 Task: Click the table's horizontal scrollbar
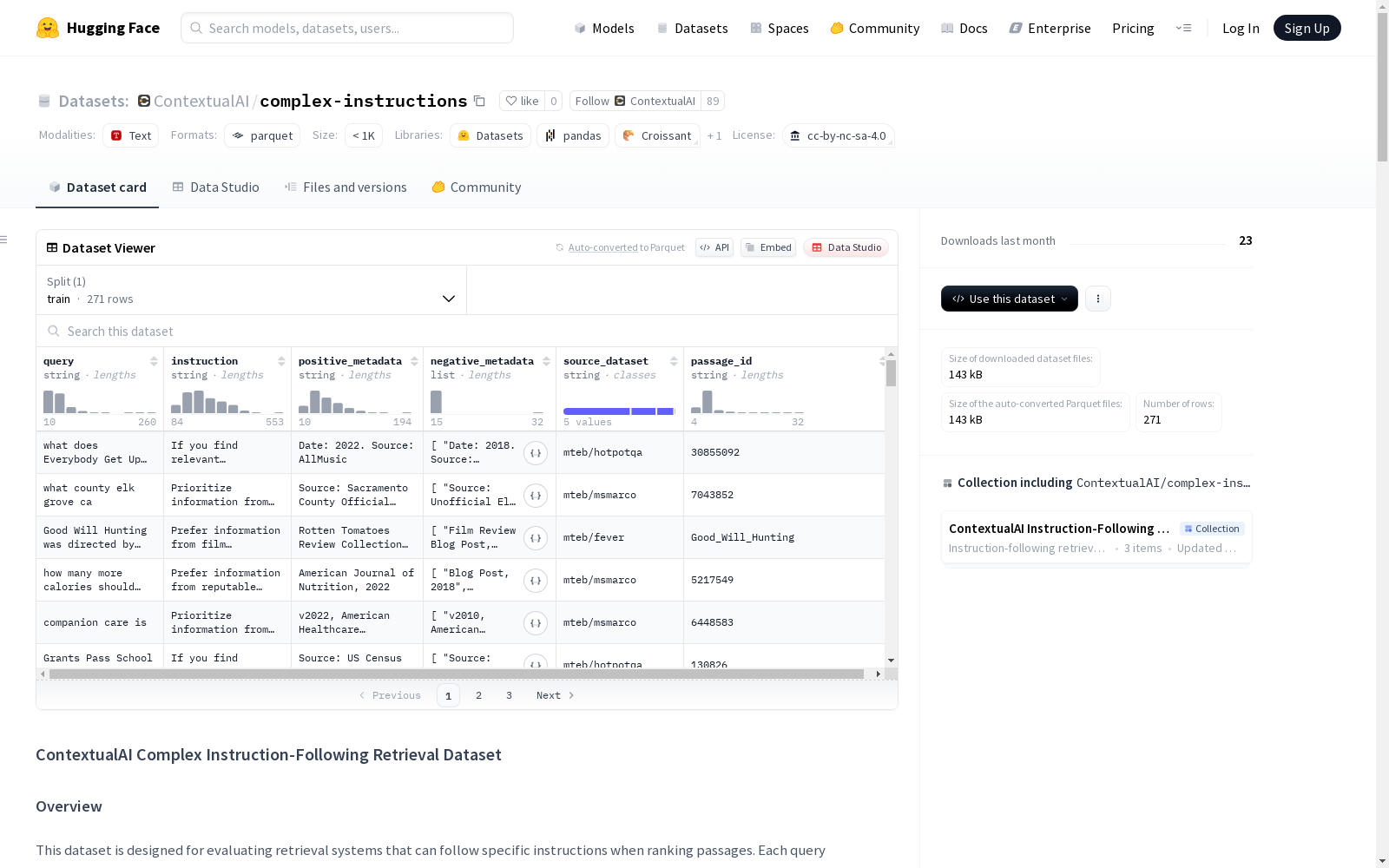pos(457,674)
